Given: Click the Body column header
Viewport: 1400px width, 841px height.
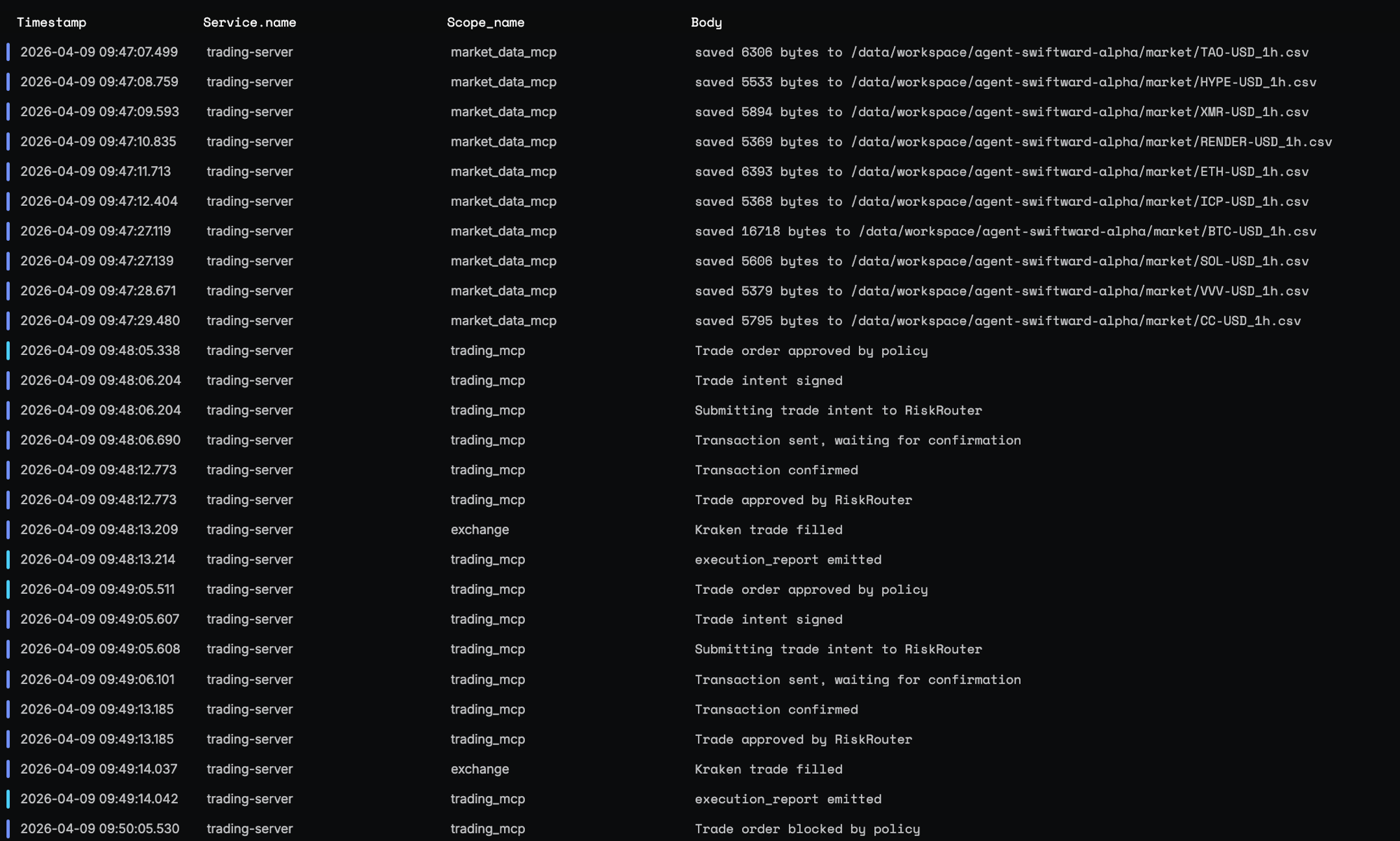Looking at the screenshot, I should 706,22.
